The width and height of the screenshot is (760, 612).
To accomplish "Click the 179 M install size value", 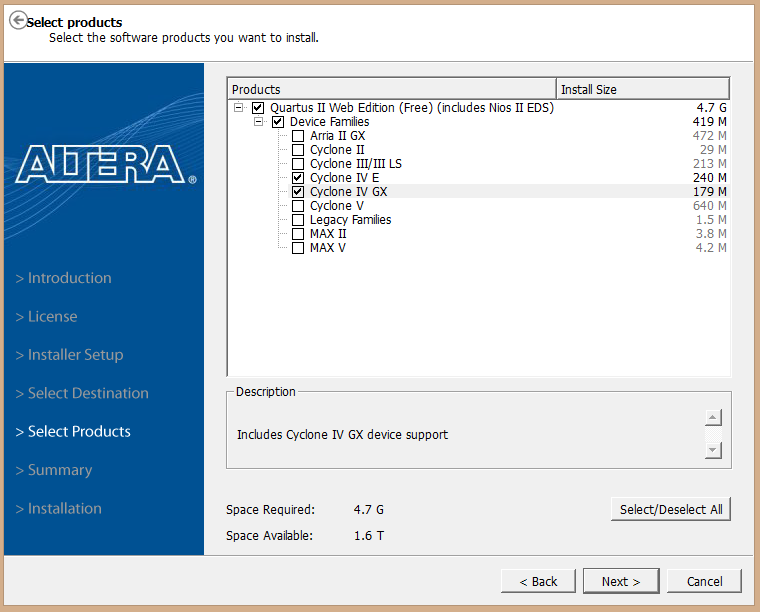I will [x=710, y=192].
